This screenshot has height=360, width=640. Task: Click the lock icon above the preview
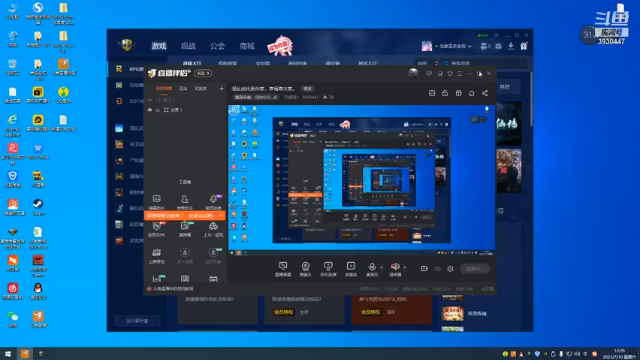pos(445,93)
